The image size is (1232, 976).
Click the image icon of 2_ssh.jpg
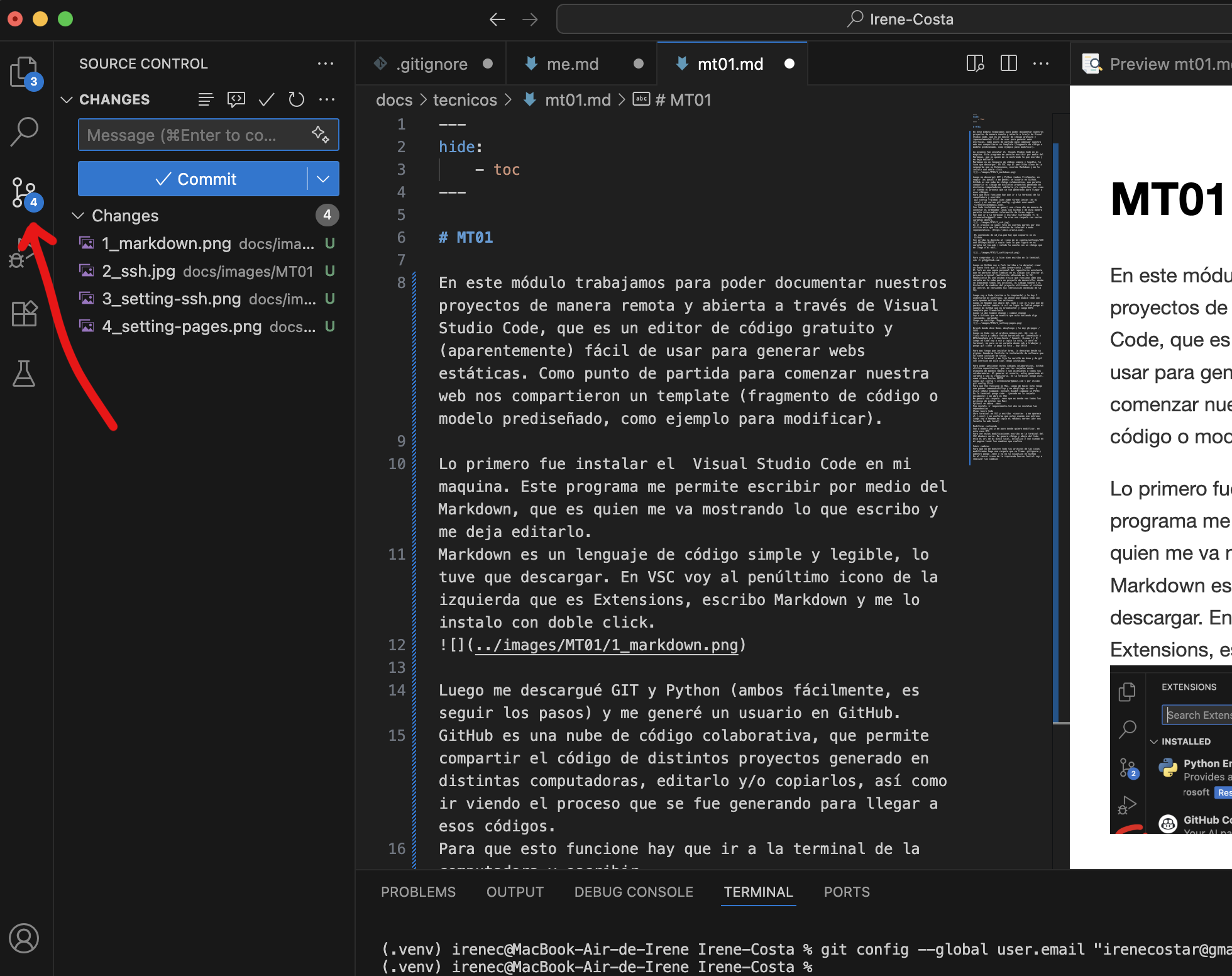click(x=87, y=270)
